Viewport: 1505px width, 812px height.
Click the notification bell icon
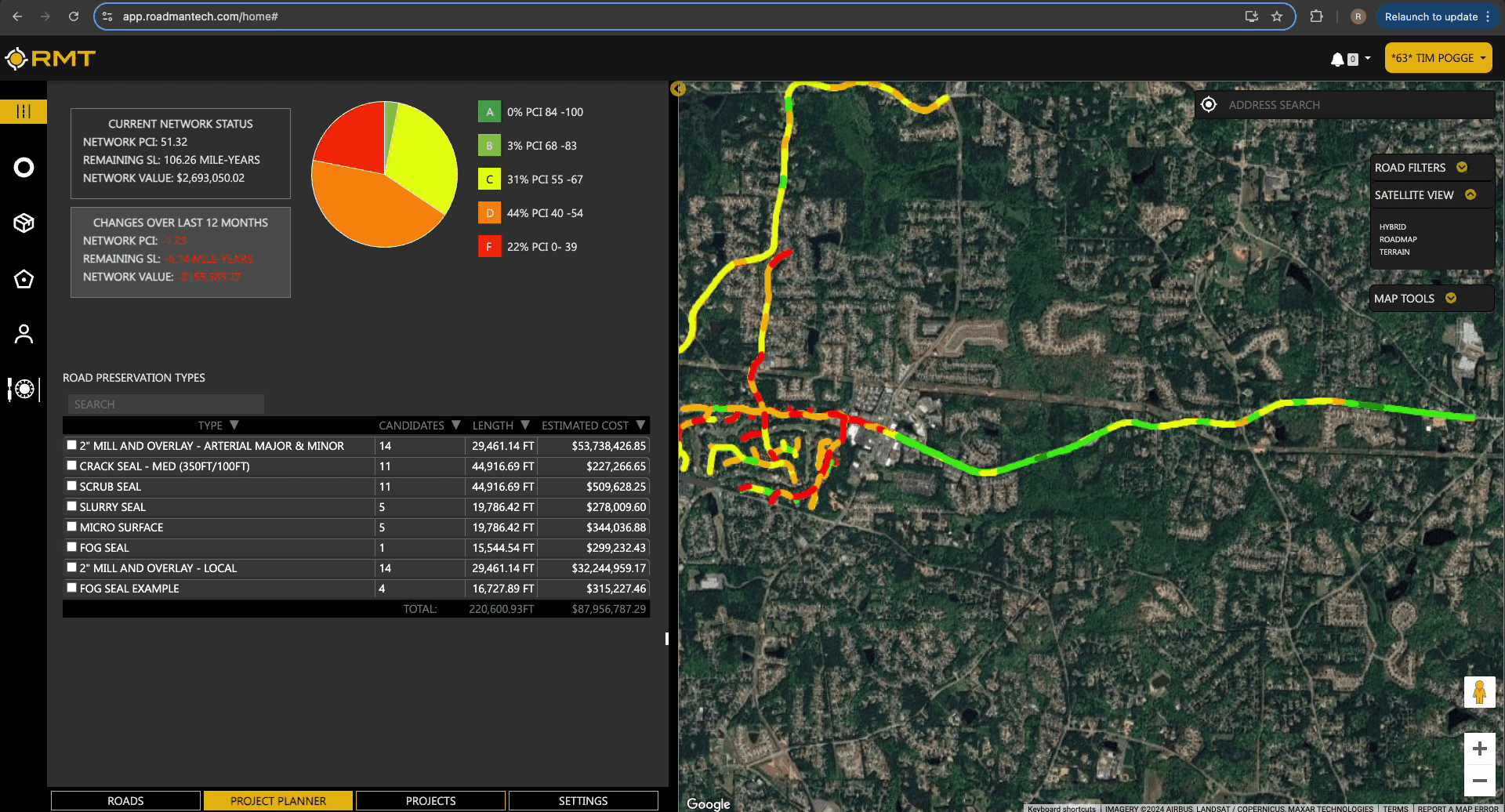(x=1337, y=59)
